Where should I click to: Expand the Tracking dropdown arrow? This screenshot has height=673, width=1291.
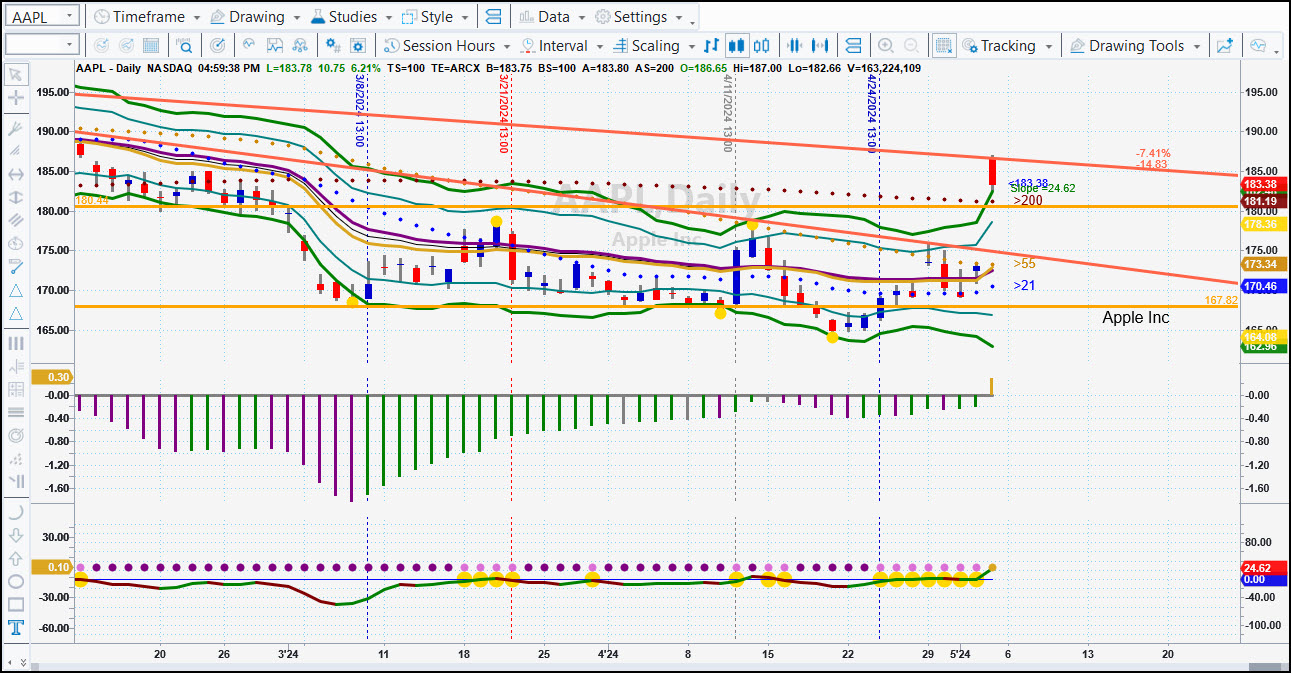(1047, 47)
